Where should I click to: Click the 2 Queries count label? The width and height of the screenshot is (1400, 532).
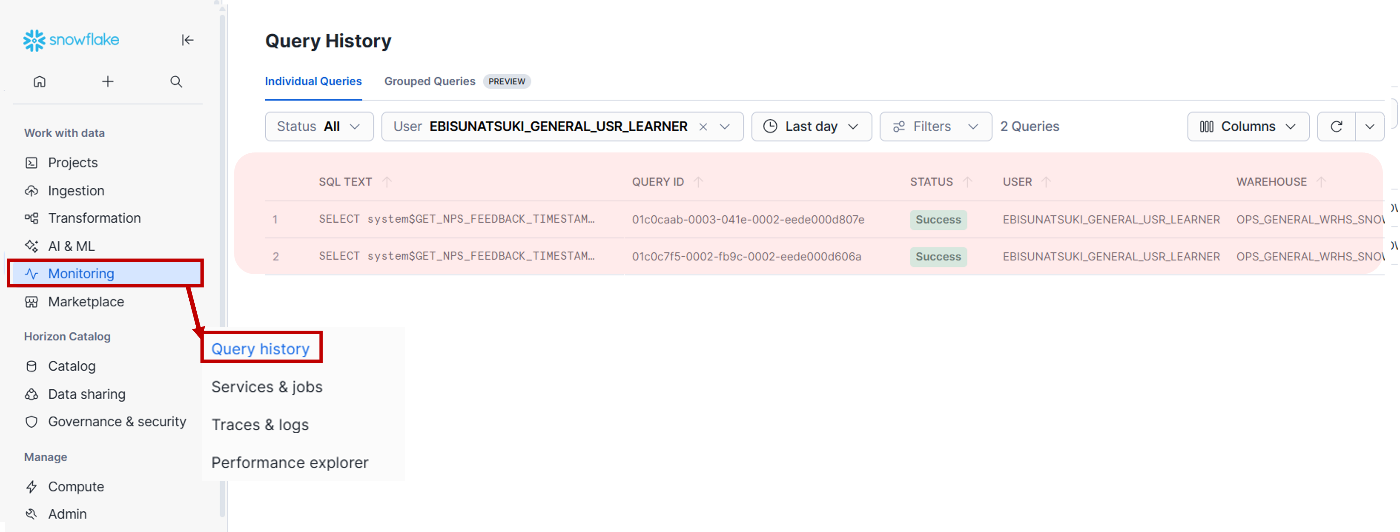tap(1030, 127)
